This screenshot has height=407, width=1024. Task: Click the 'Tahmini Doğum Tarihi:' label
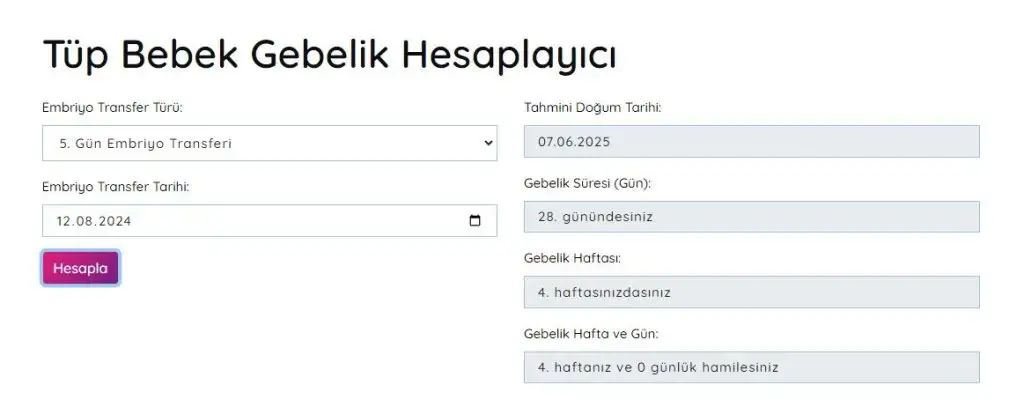(x=592, y=108)
